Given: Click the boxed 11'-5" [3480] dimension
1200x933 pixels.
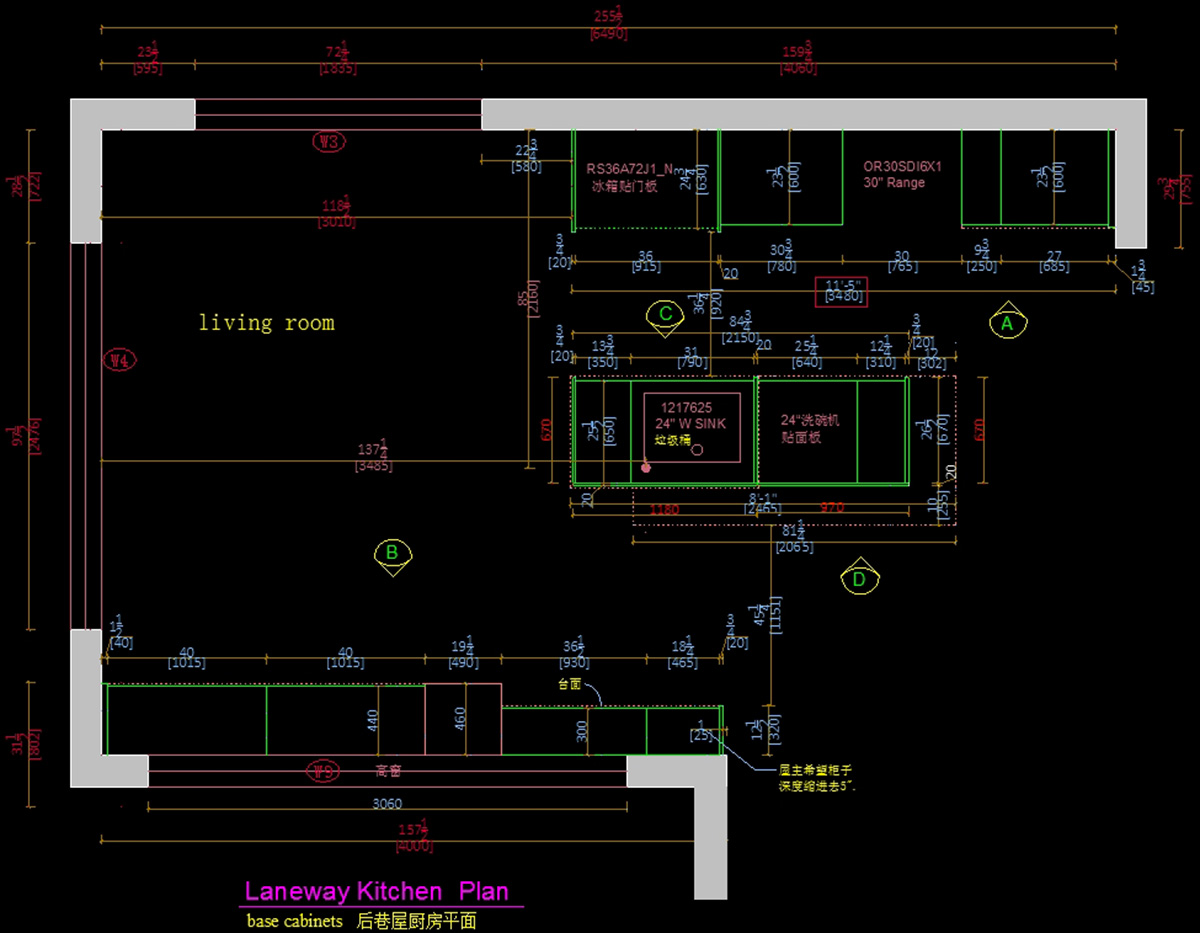Looking at the screenshot, I should coord(839,291).
